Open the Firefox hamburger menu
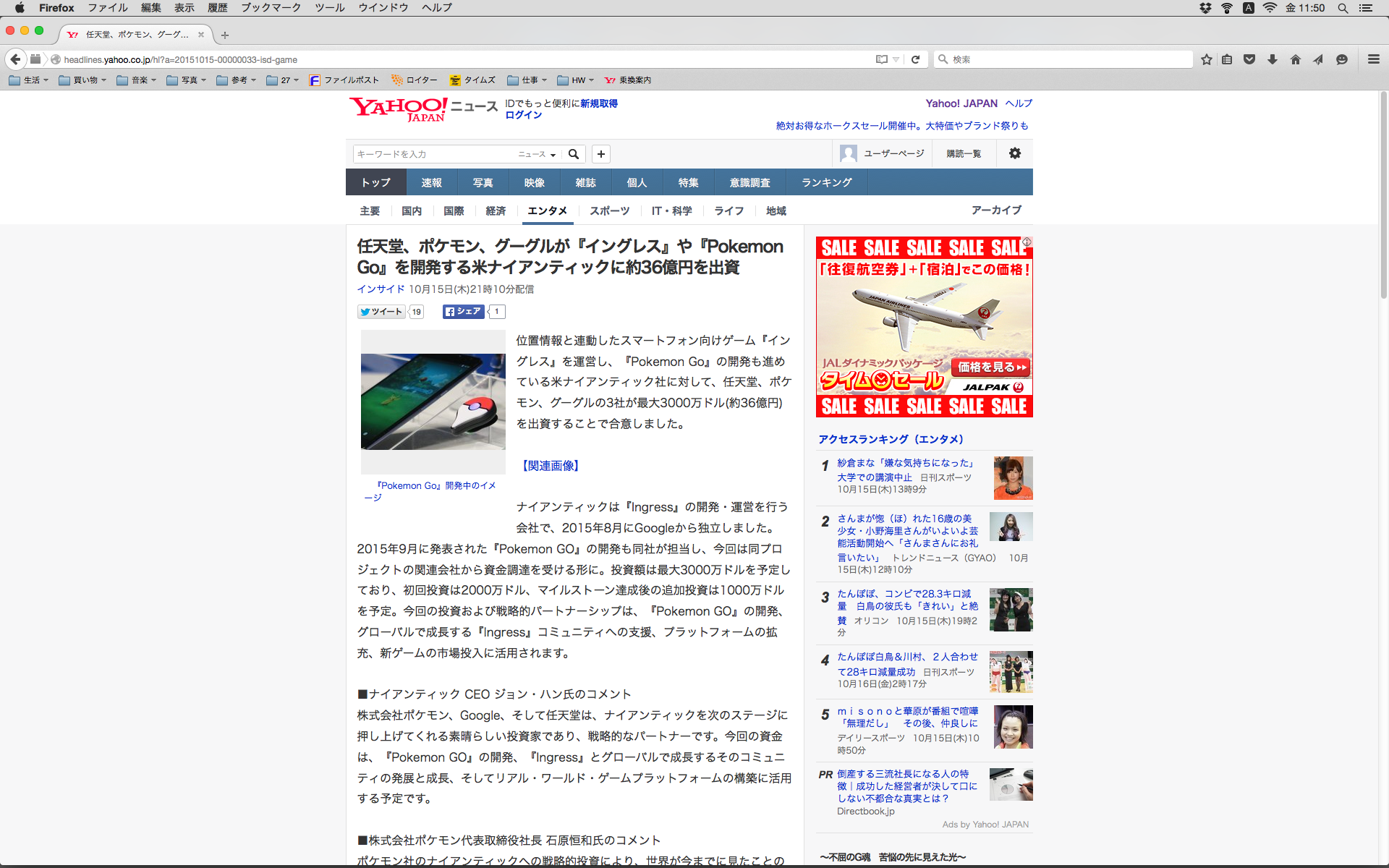This screenshot has width=1389, height=868. [x=1373, y=59]
